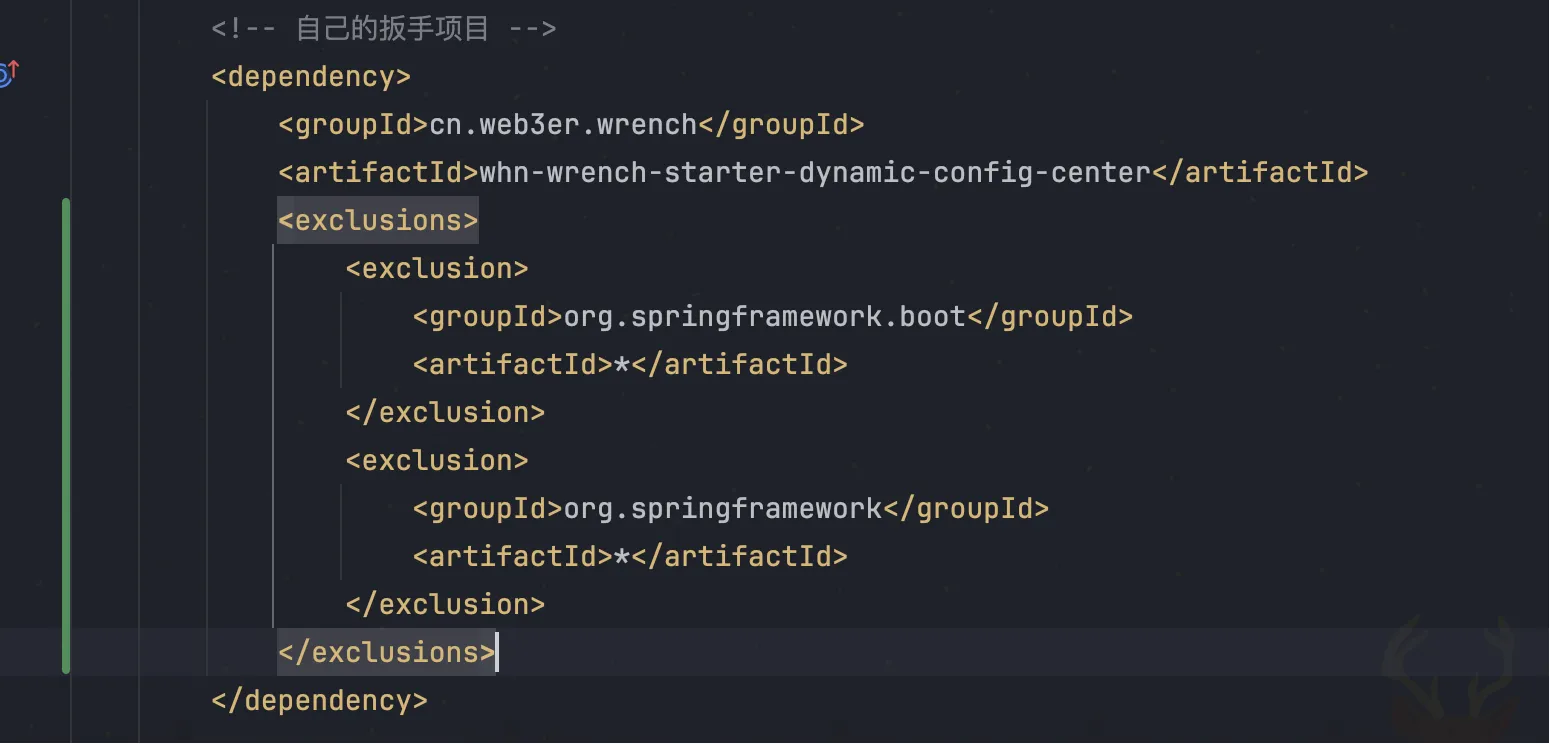Click the closing </artifactId> tag after config-center
The width and height of the screenshot is (1550, 744).
click(1260, 173)
